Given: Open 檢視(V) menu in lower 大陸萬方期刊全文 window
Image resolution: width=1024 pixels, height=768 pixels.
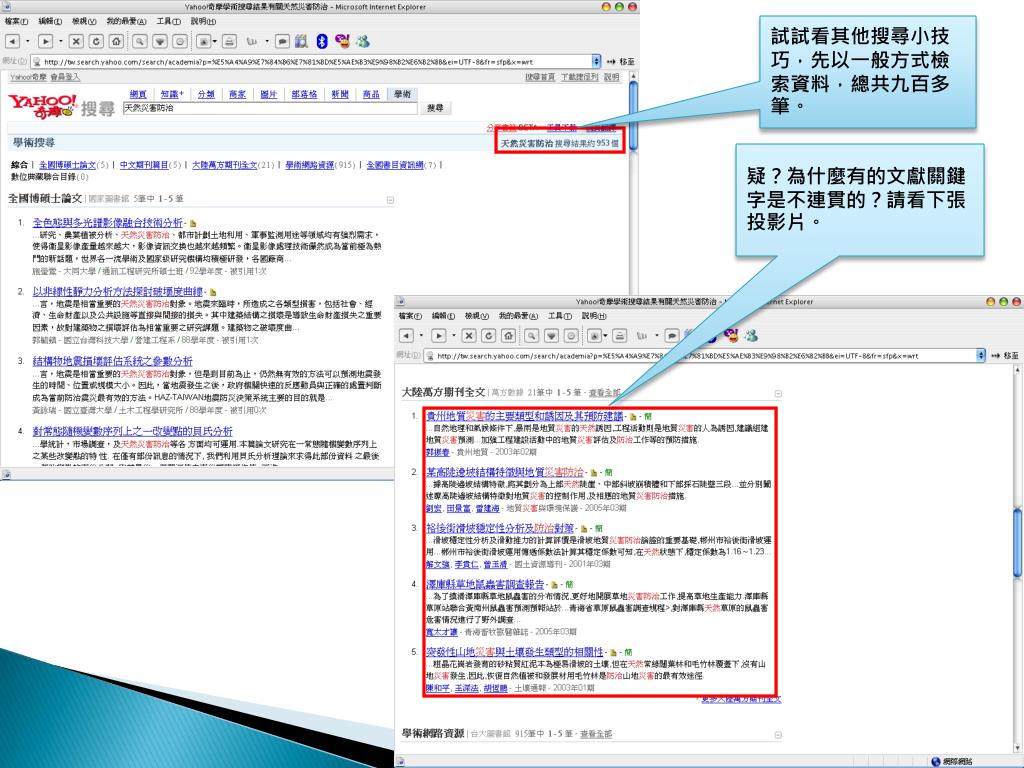Looking at the screenshot, I should [477, 315].
